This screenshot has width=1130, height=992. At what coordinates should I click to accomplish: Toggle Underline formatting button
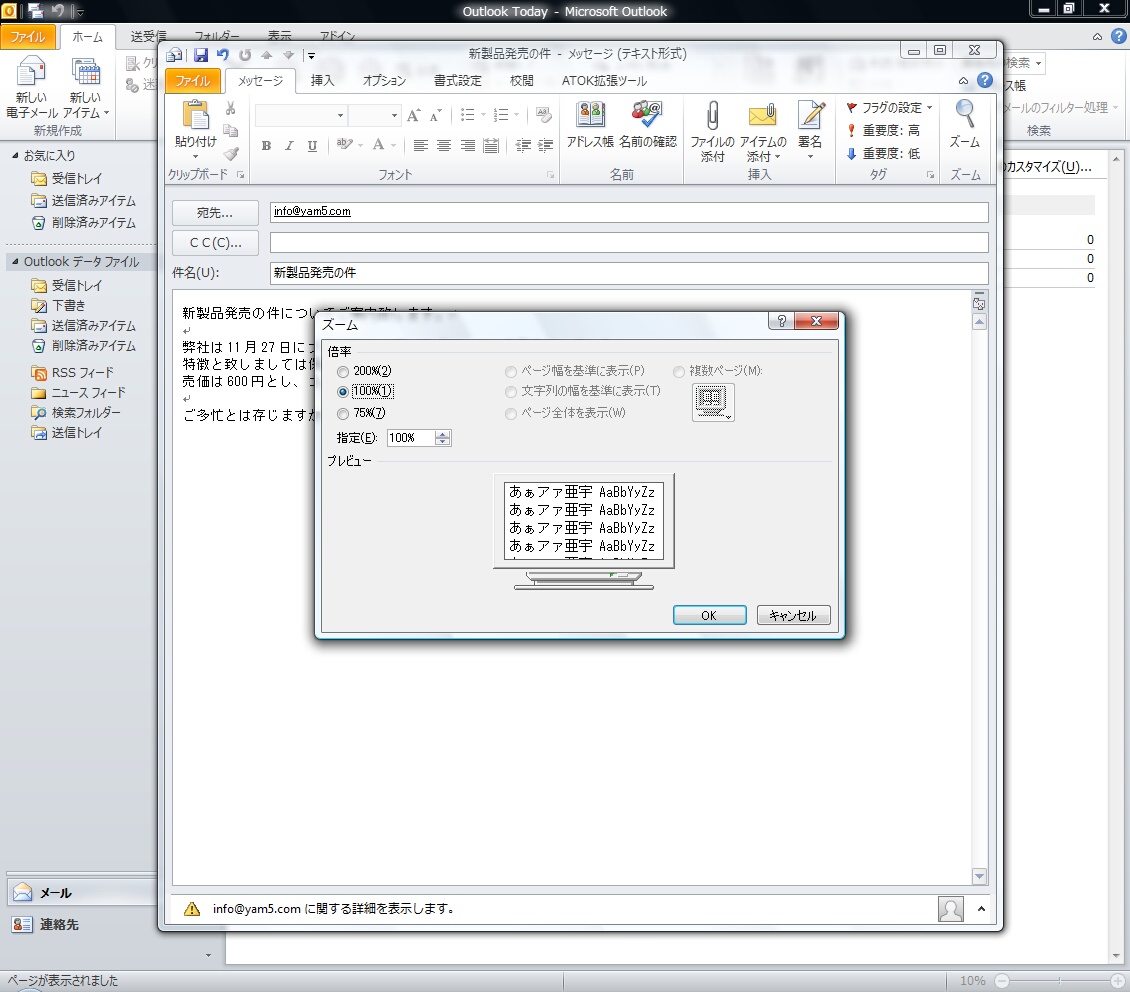point(312,146)
